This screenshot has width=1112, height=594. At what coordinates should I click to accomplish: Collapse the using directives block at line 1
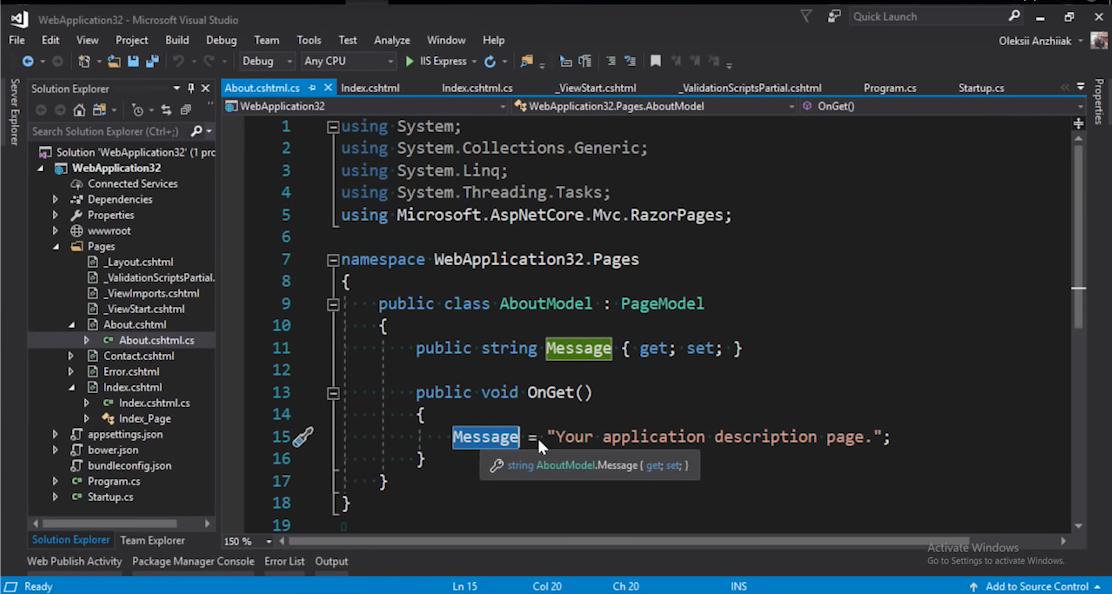[333, 128]
